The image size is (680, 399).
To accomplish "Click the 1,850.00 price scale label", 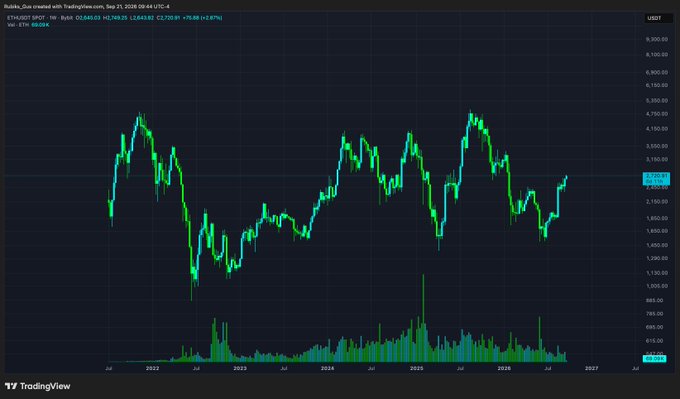I will pos(657,218).
